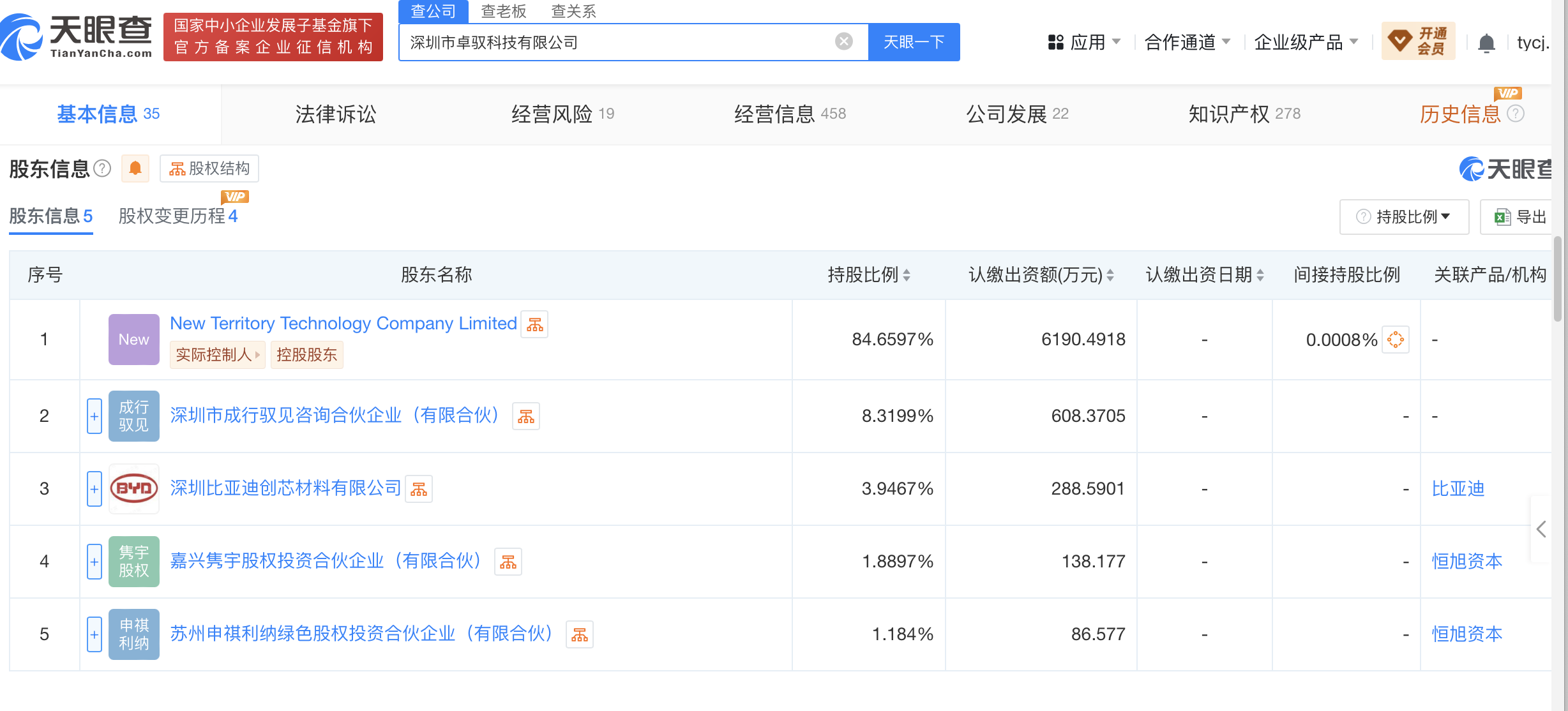Open the 股权结构 equity structure view

209,168
